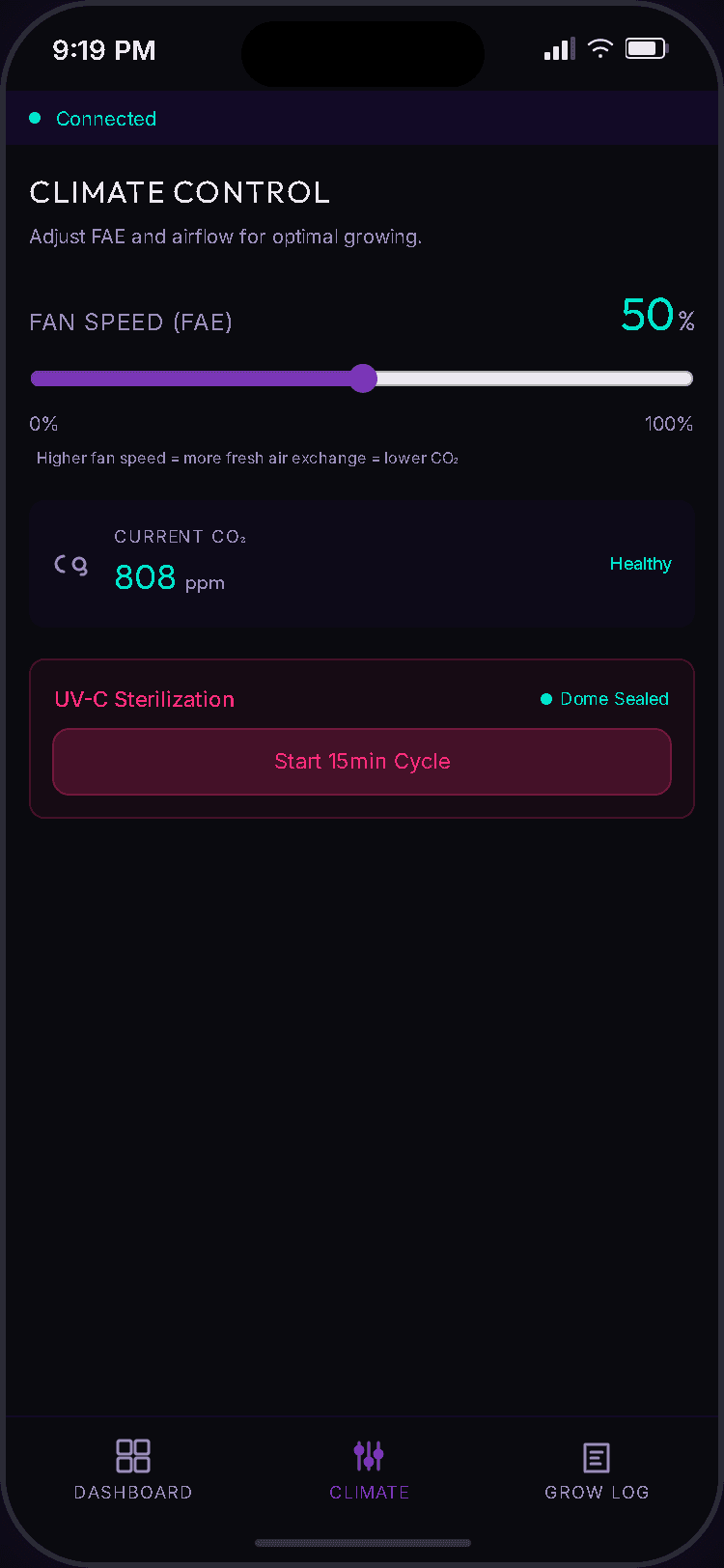This screenshot has height=1568, width=724.
Task: Tap the Wi-Fi icon in status bar
Action: pos(600,48)
